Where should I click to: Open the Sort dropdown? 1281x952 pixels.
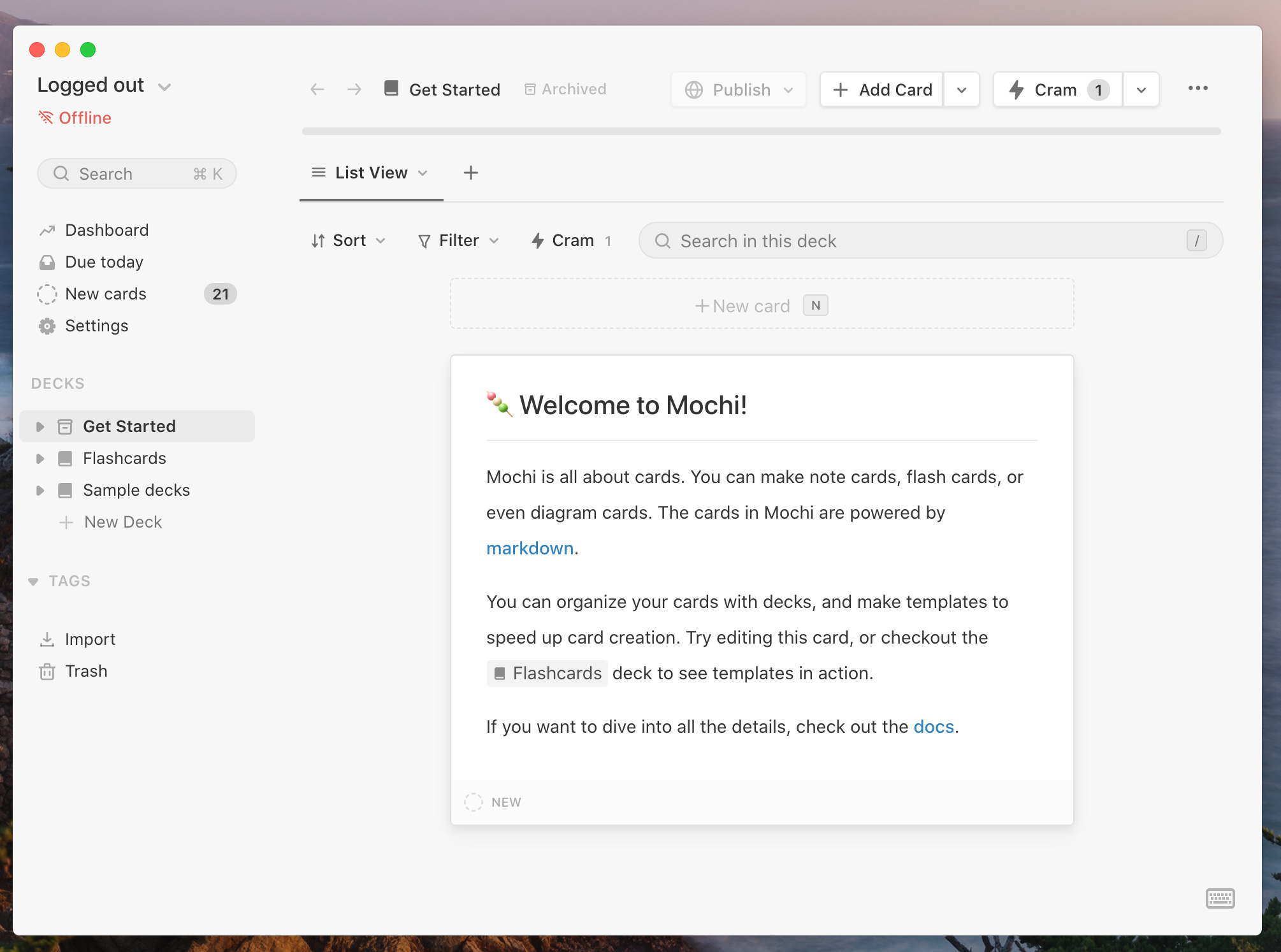349,240
